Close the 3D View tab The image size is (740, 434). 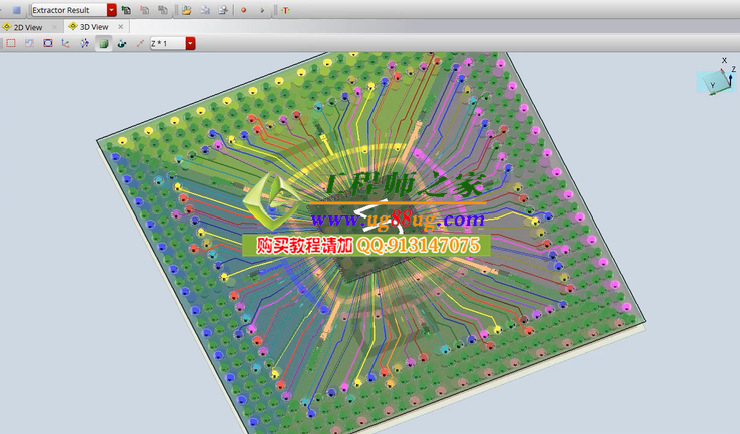(121, 27)
